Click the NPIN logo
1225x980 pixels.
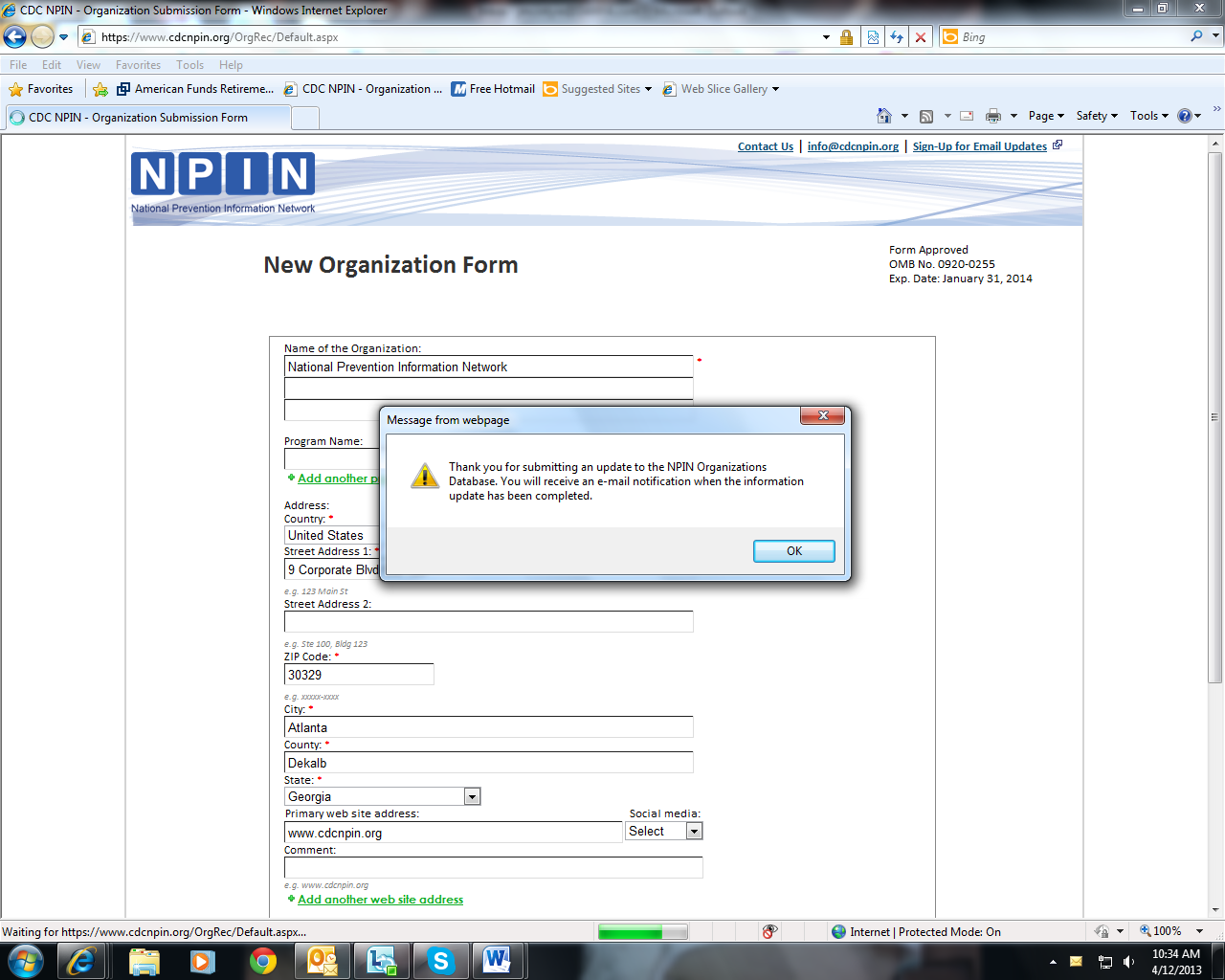[x=224, y=182]
